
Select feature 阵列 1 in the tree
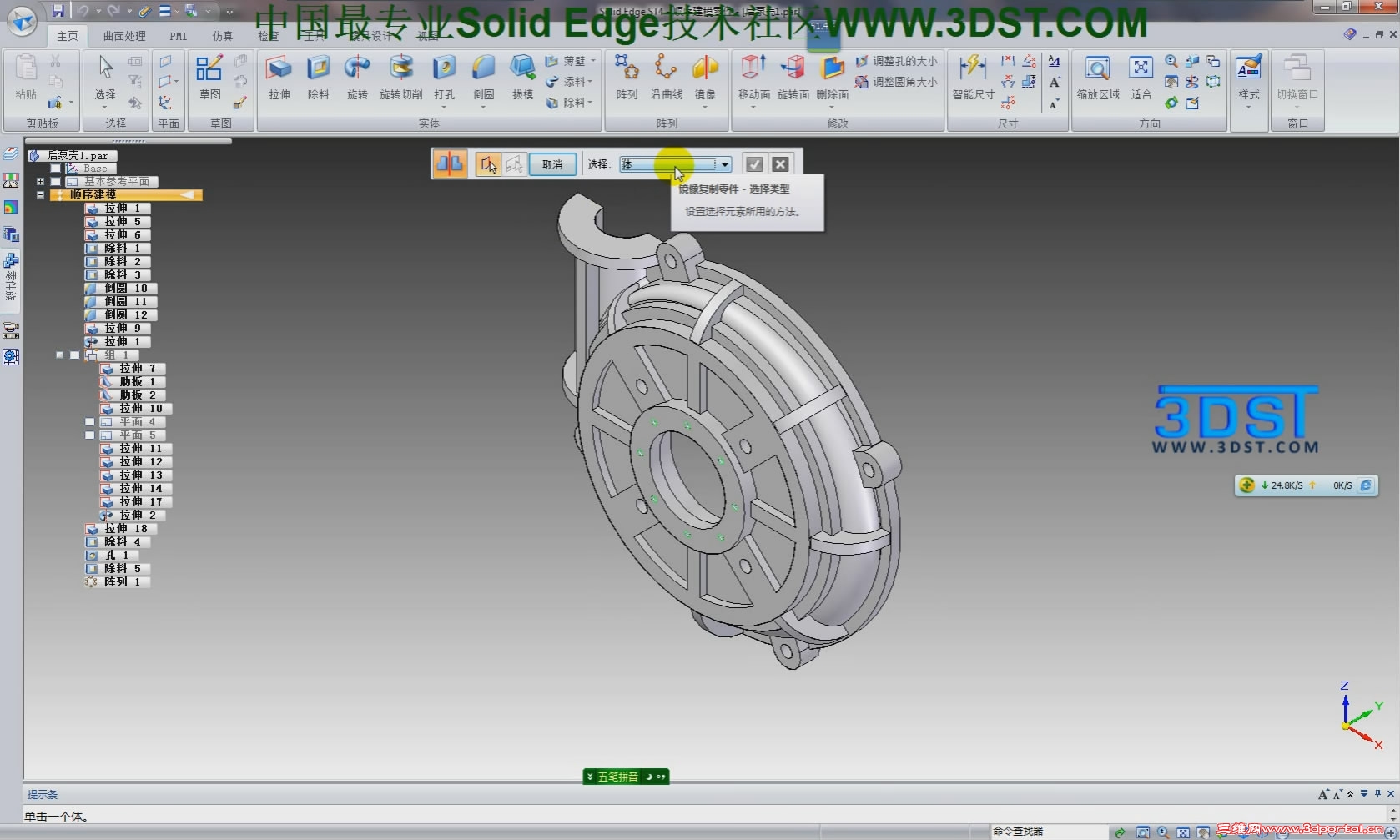[118, 582]
